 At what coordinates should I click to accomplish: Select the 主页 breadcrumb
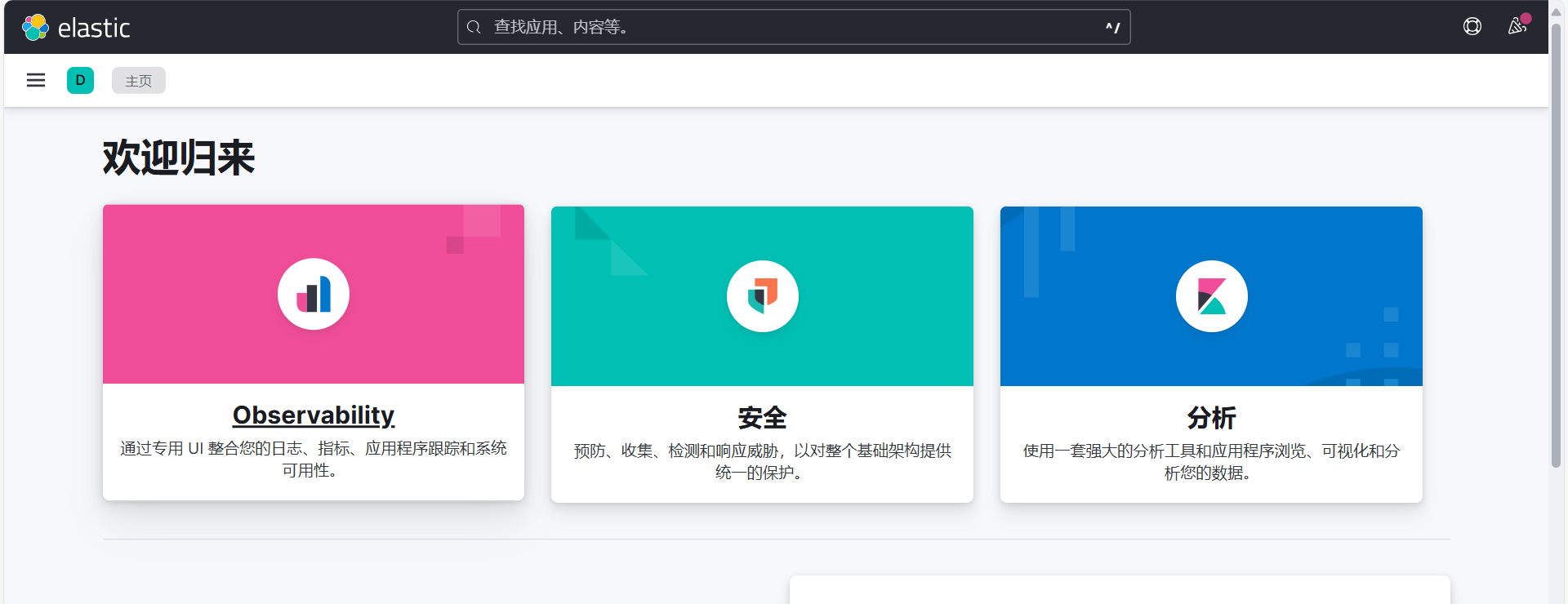pos(139,81)
